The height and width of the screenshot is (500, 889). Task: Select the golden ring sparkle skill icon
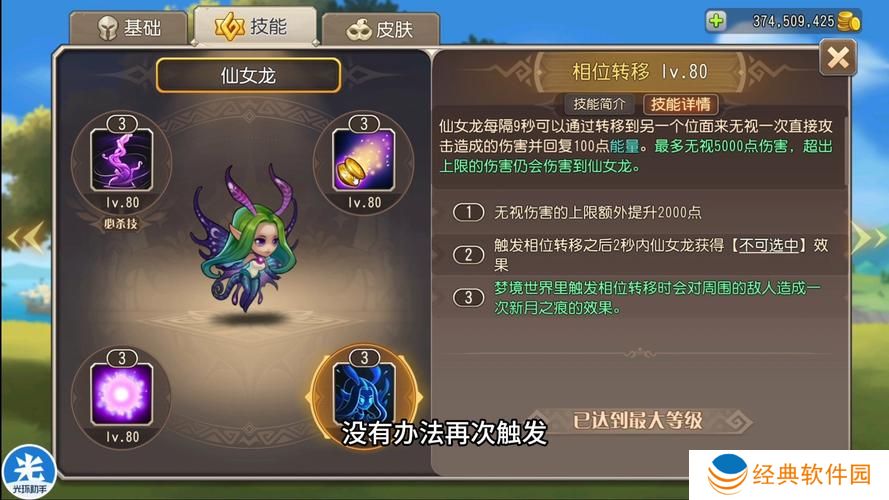point(363,160)
